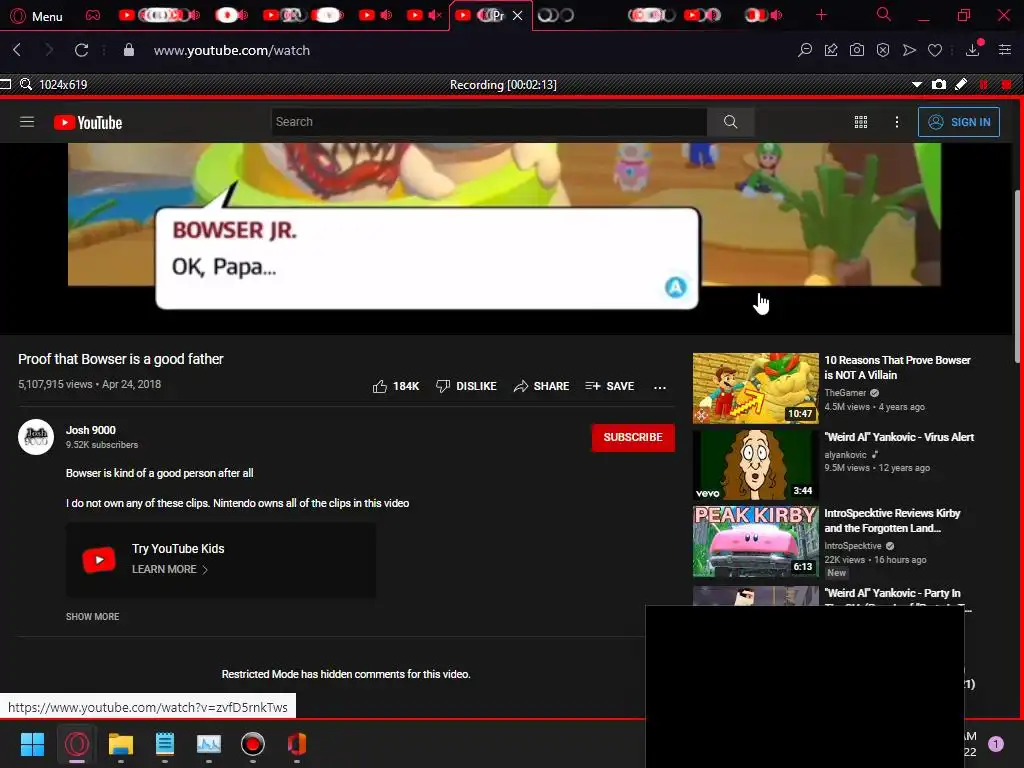Screen dimensions: 1024x768
Task: Click the send to My Flow icon
Action: (x=909, y=50)
